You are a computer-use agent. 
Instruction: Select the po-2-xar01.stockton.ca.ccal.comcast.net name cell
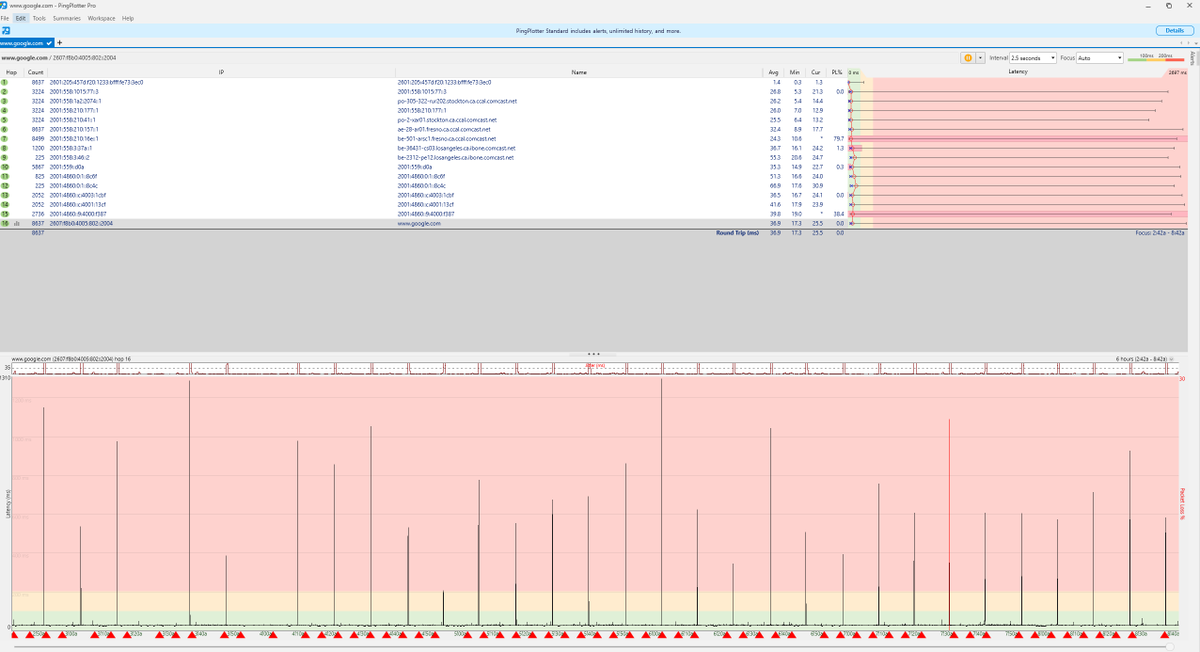[x=447, y=120]
